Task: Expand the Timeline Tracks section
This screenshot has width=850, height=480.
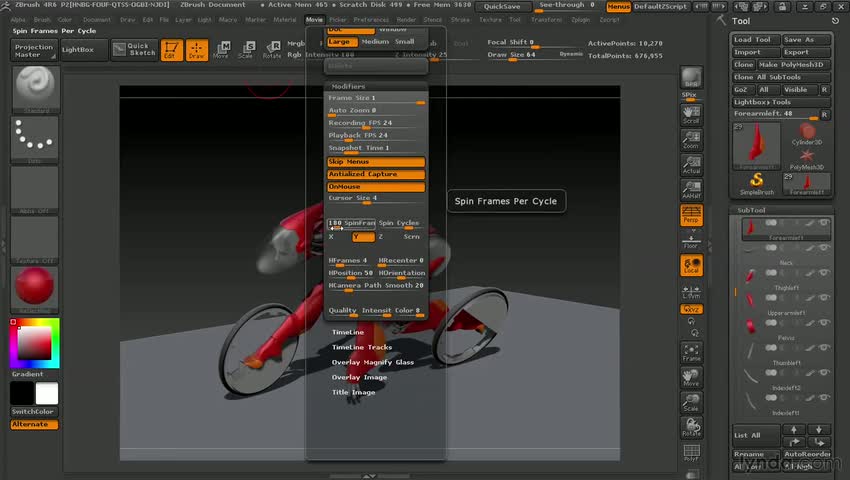Action: (x=362, y=347)
